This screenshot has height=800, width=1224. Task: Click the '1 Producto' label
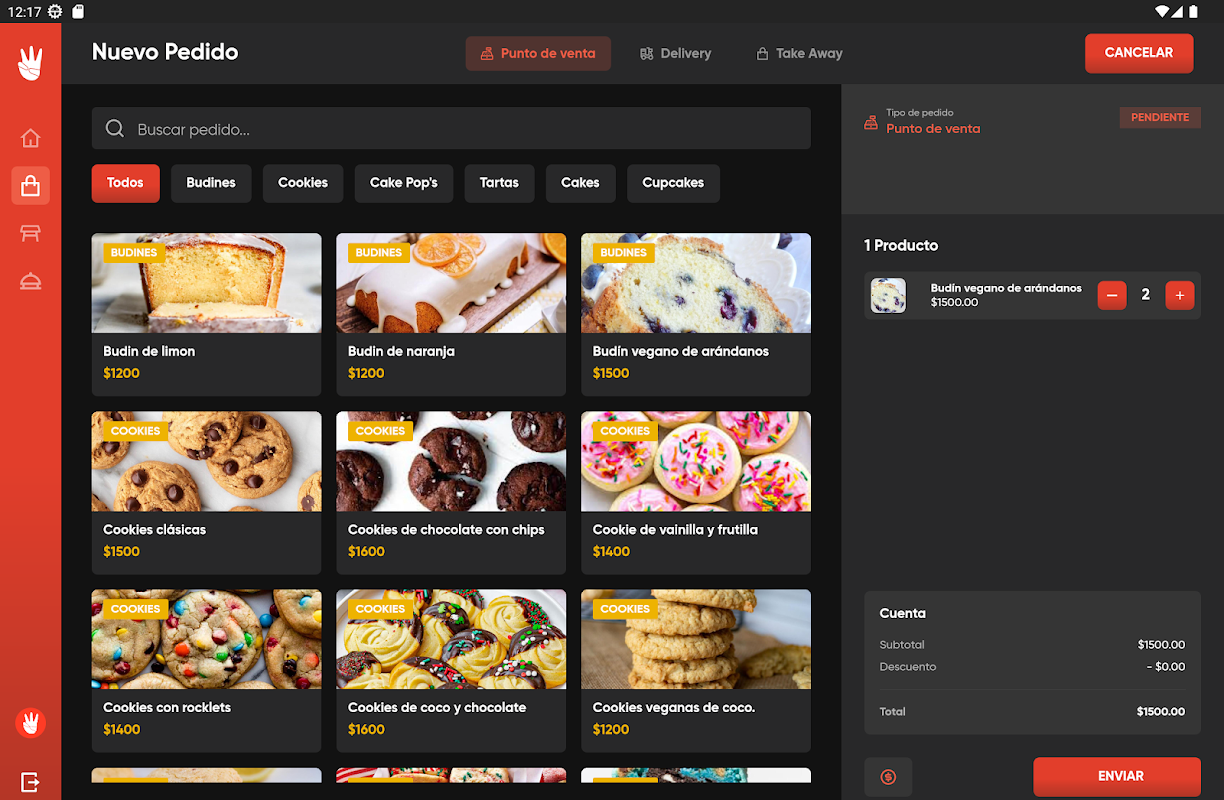coord(901,245)
